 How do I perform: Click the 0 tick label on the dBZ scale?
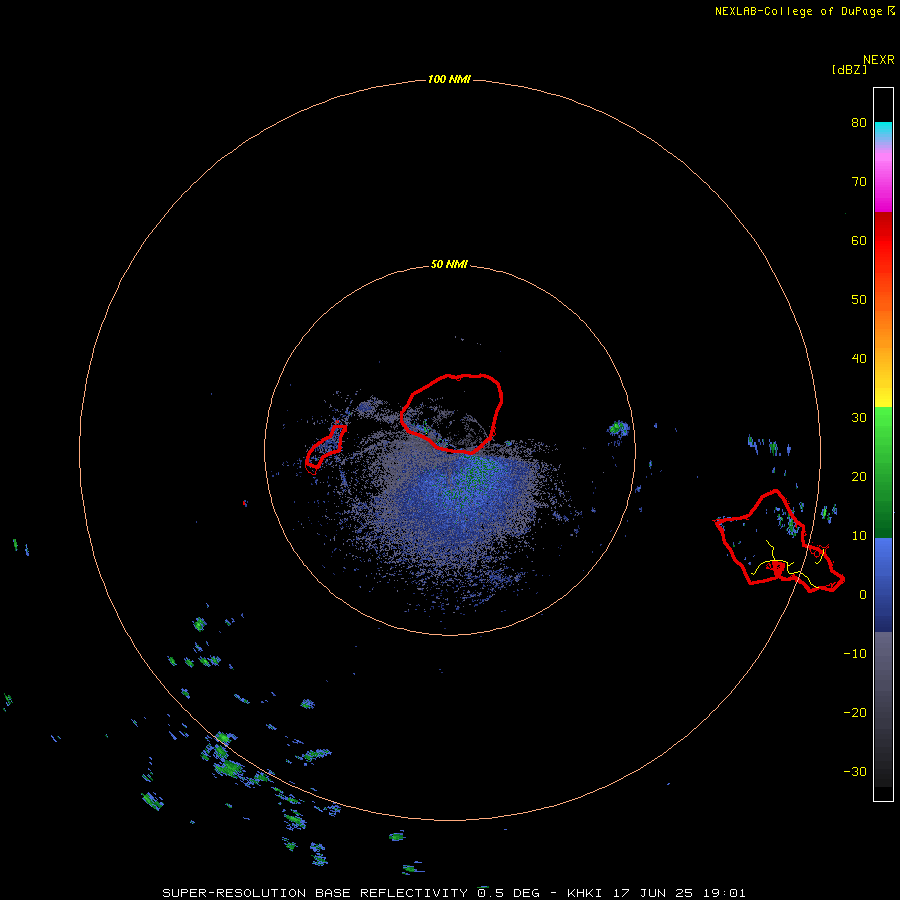863,595
